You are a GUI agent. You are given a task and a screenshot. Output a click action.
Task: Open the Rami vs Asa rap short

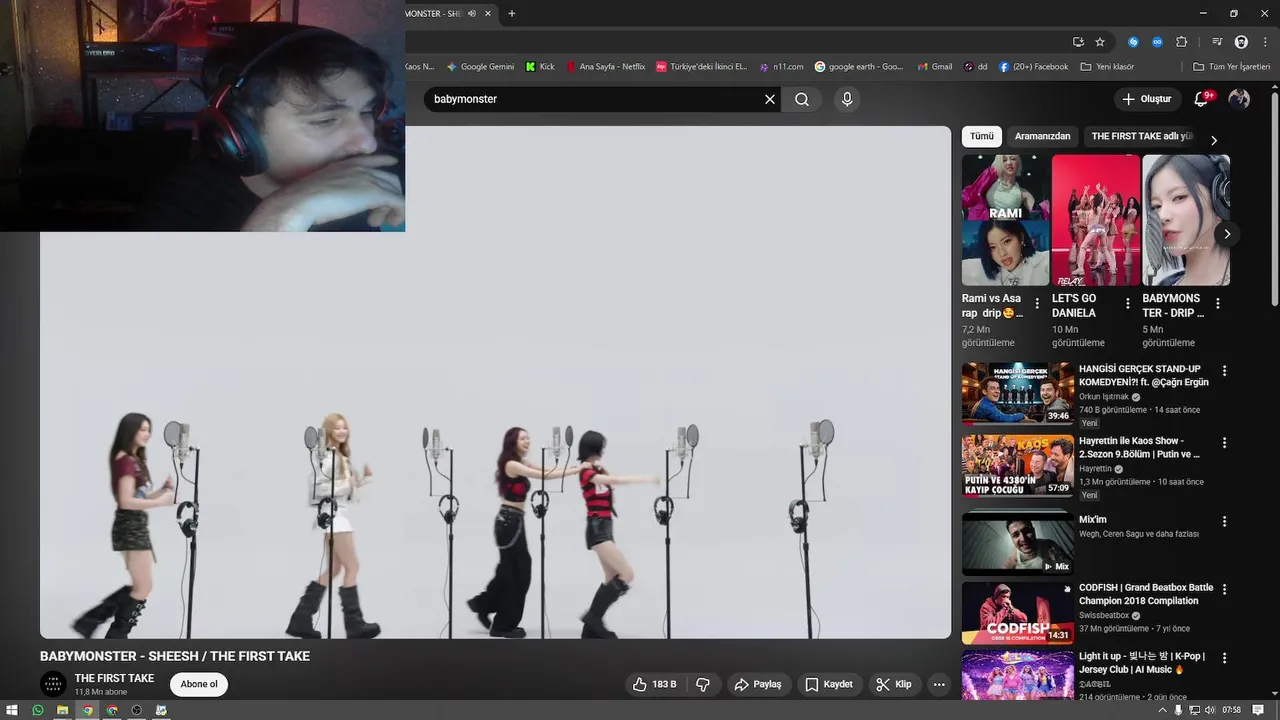pyautogui.click(x=1005, y=220)
